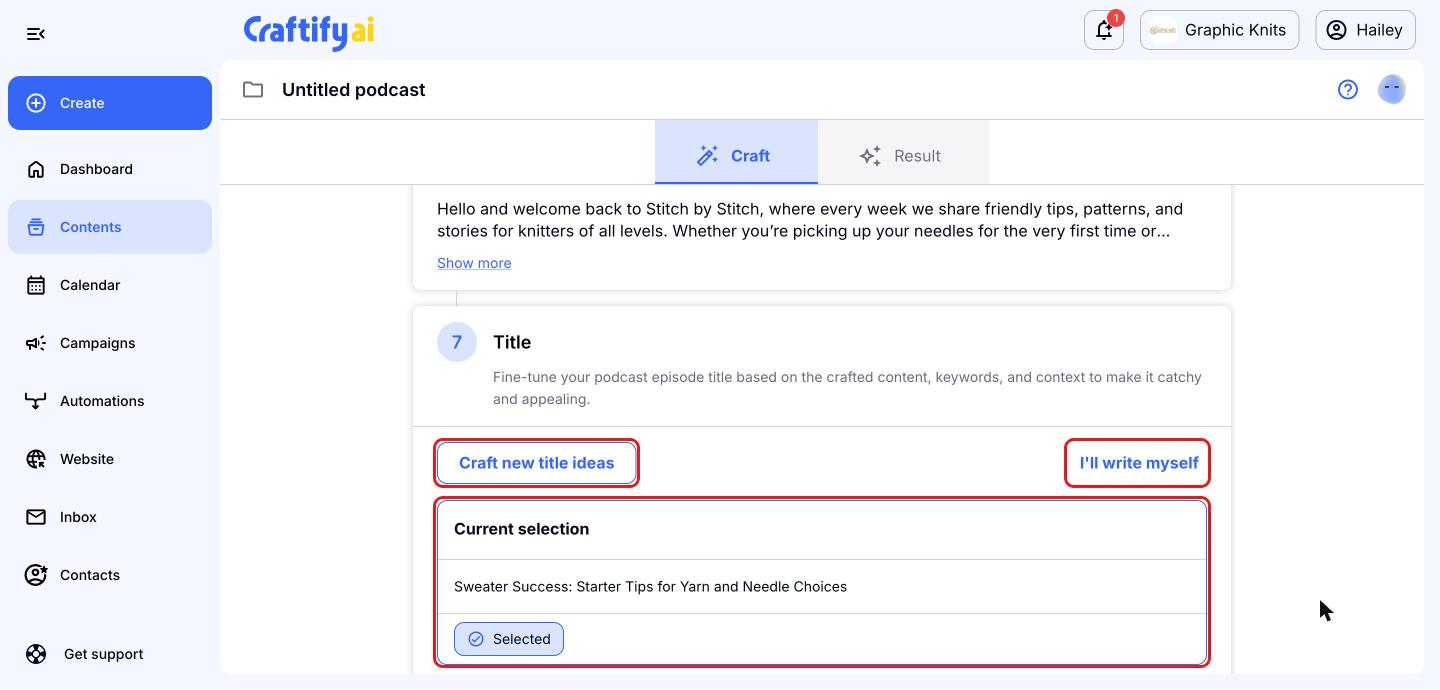Open Dashboard from the sidebar
This screenshot has width=1440, height=690.
tap(110, 169)
